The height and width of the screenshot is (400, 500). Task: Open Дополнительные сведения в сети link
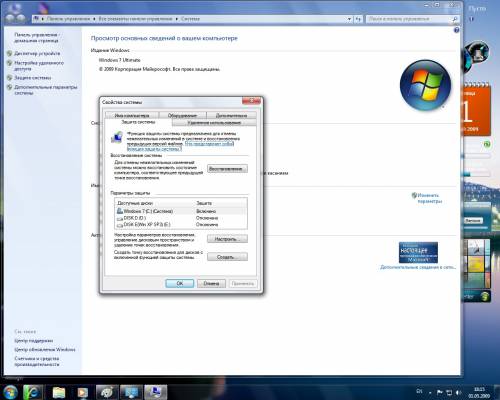pos(418,267)
